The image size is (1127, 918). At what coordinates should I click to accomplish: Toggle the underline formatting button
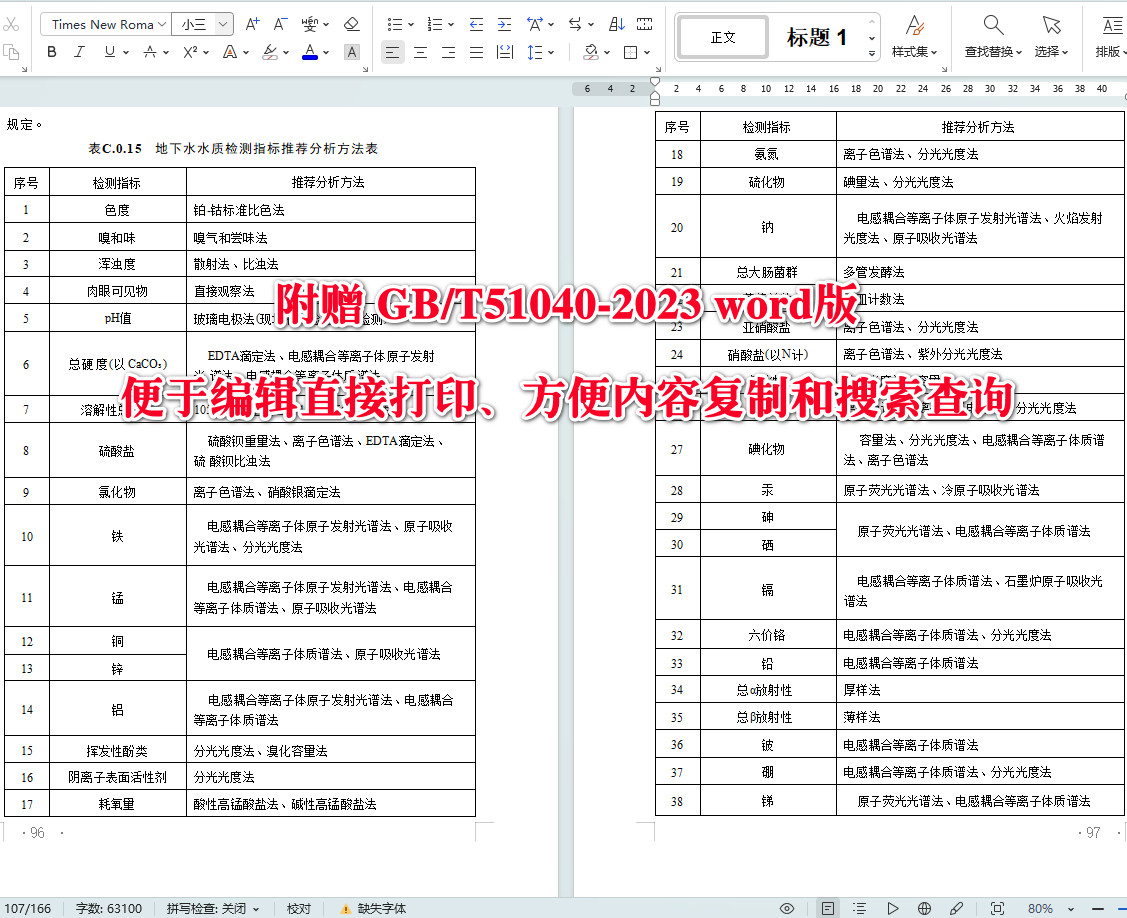click(x=109, y=52)
